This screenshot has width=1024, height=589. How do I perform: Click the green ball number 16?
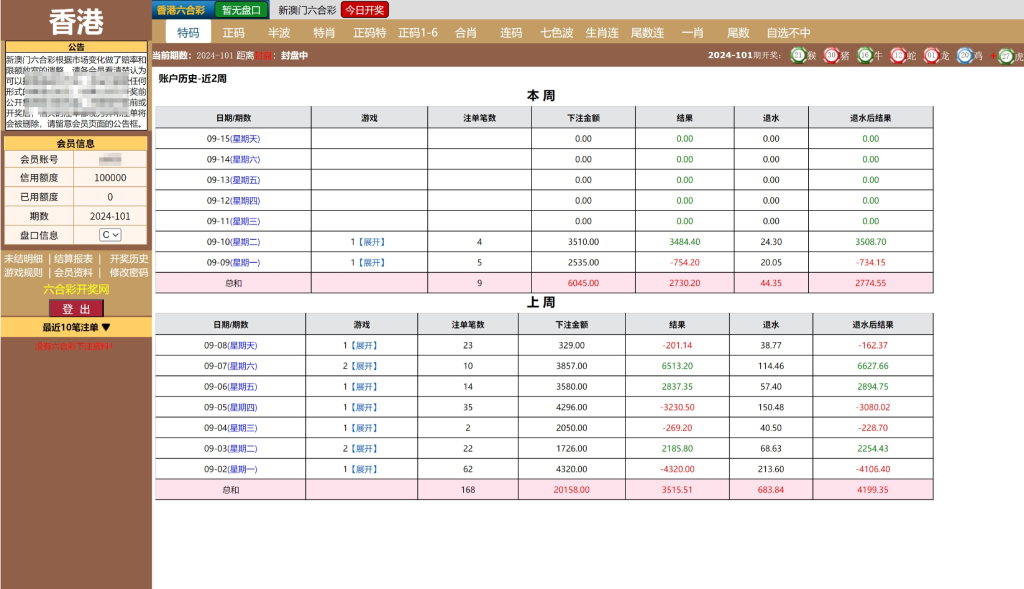tap(864, 56)
